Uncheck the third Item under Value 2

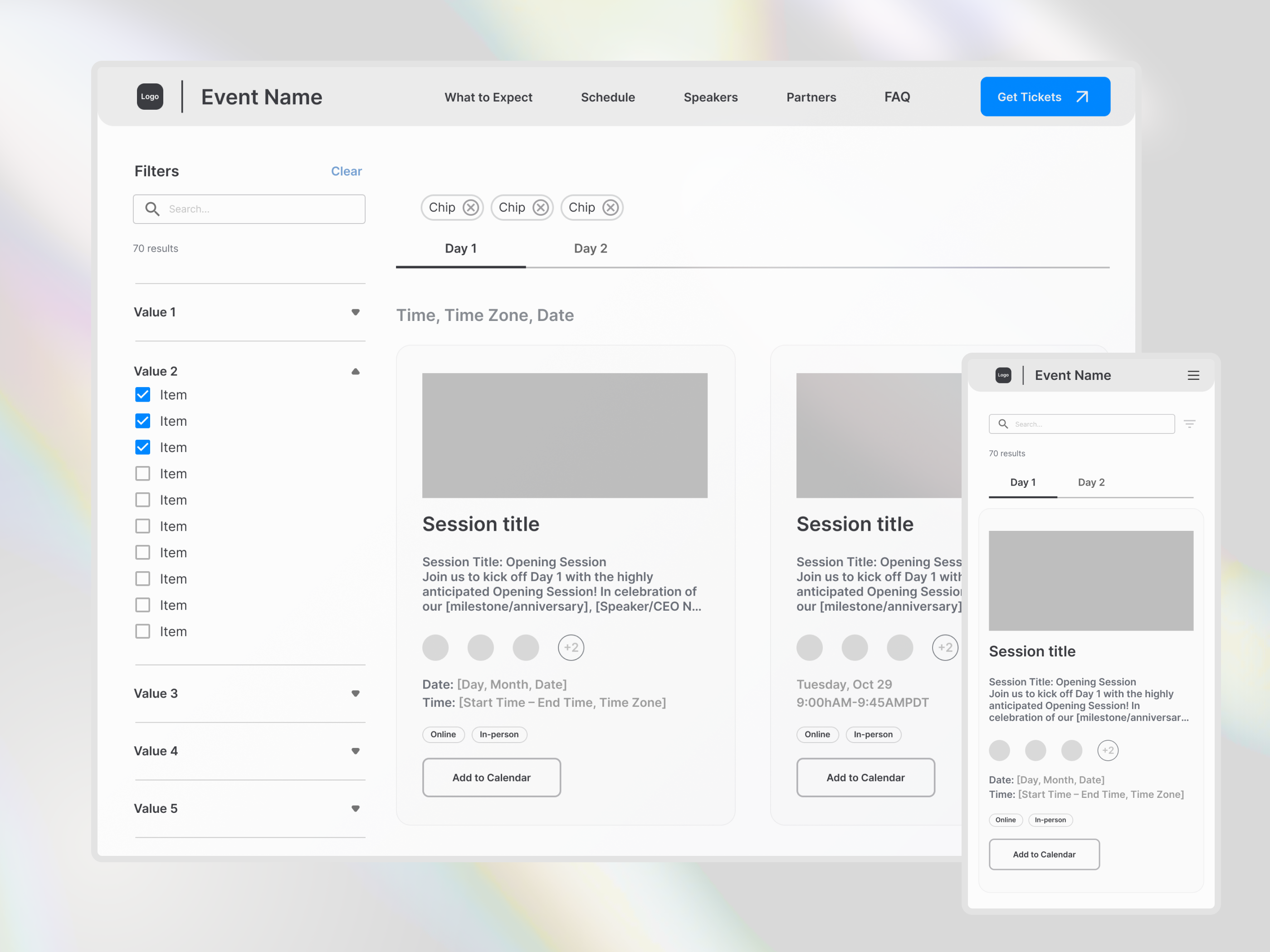[x=142, y=447]
